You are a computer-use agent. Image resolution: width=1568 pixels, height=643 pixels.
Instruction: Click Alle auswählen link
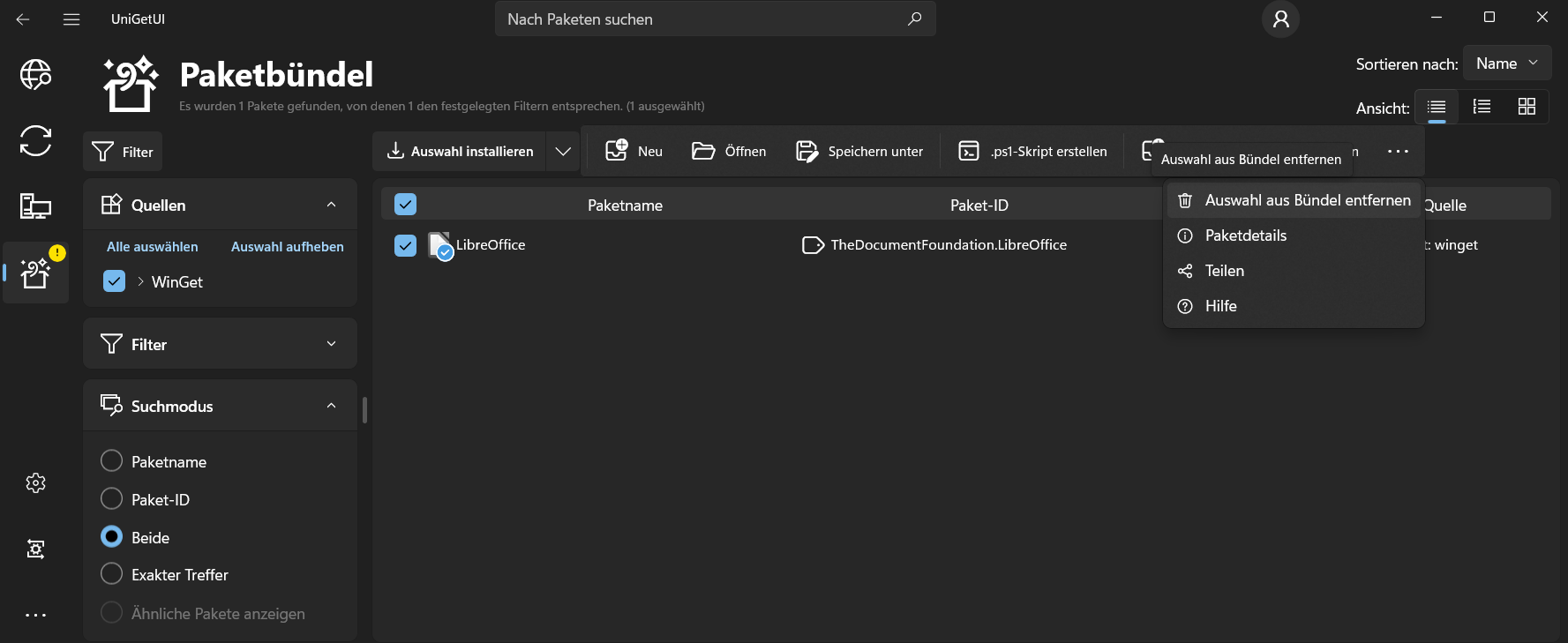(153, 247)
